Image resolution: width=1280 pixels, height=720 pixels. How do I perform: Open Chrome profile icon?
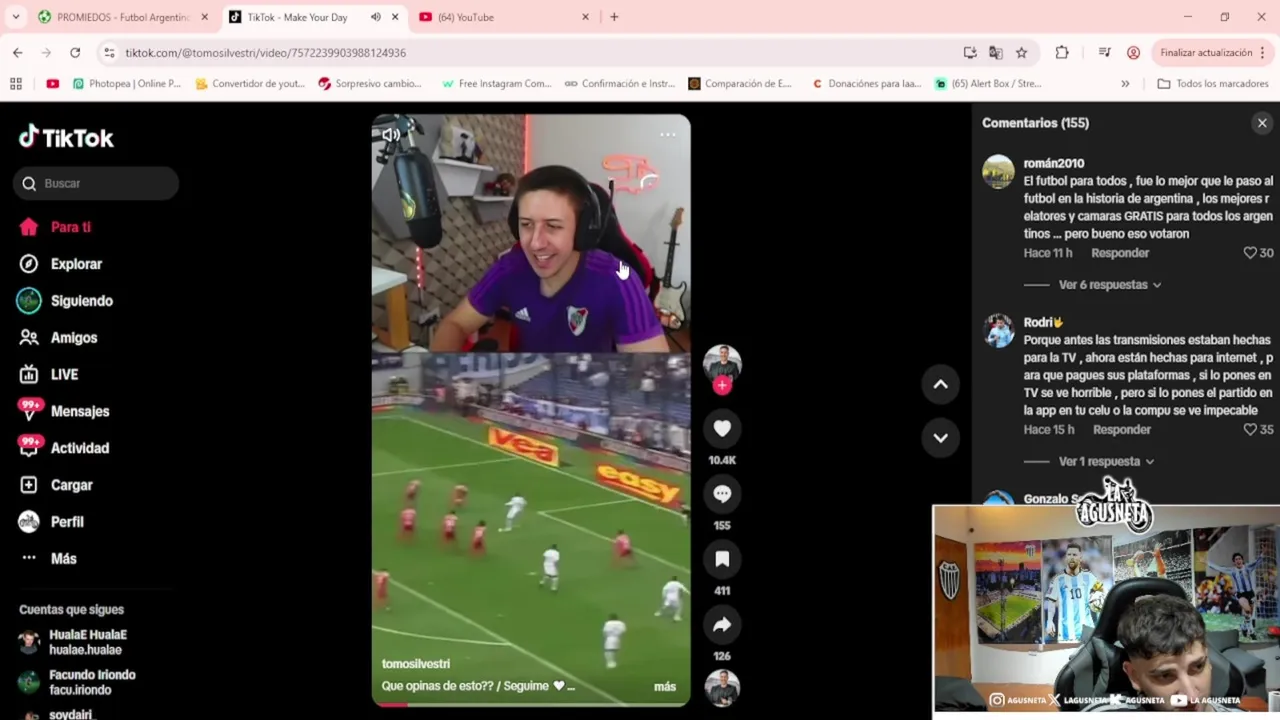1133,53
